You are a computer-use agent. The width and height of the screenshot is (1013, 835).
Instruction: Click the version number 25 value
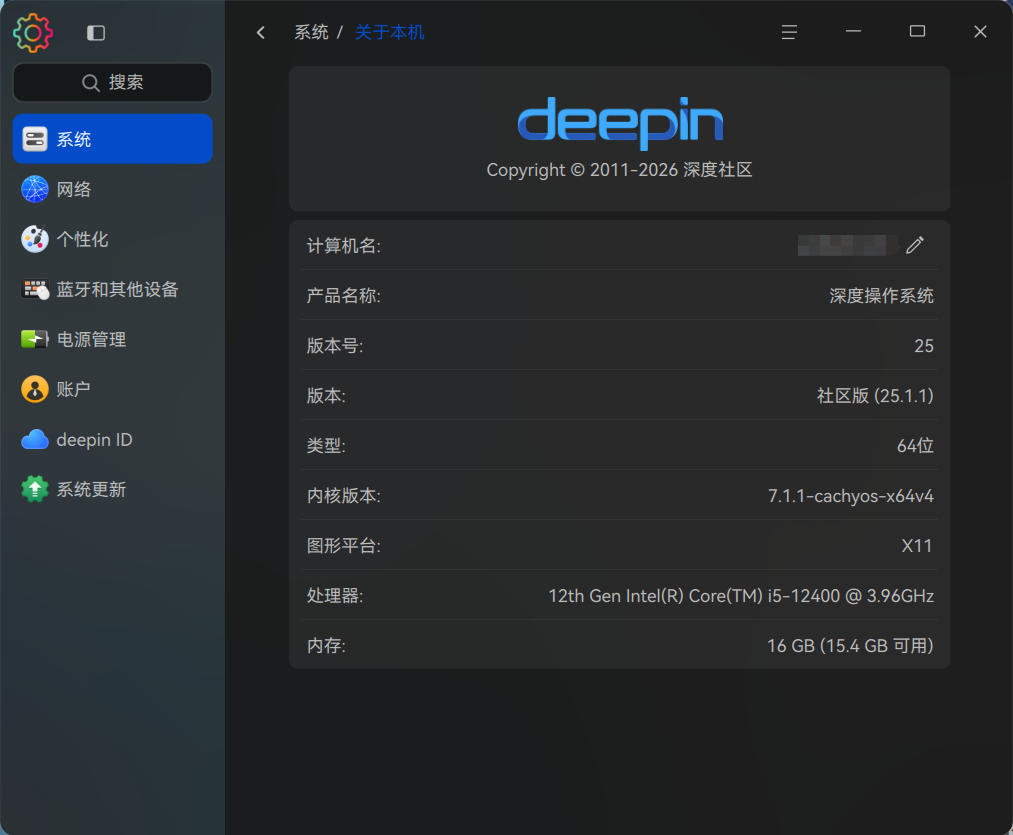[924, 346]
